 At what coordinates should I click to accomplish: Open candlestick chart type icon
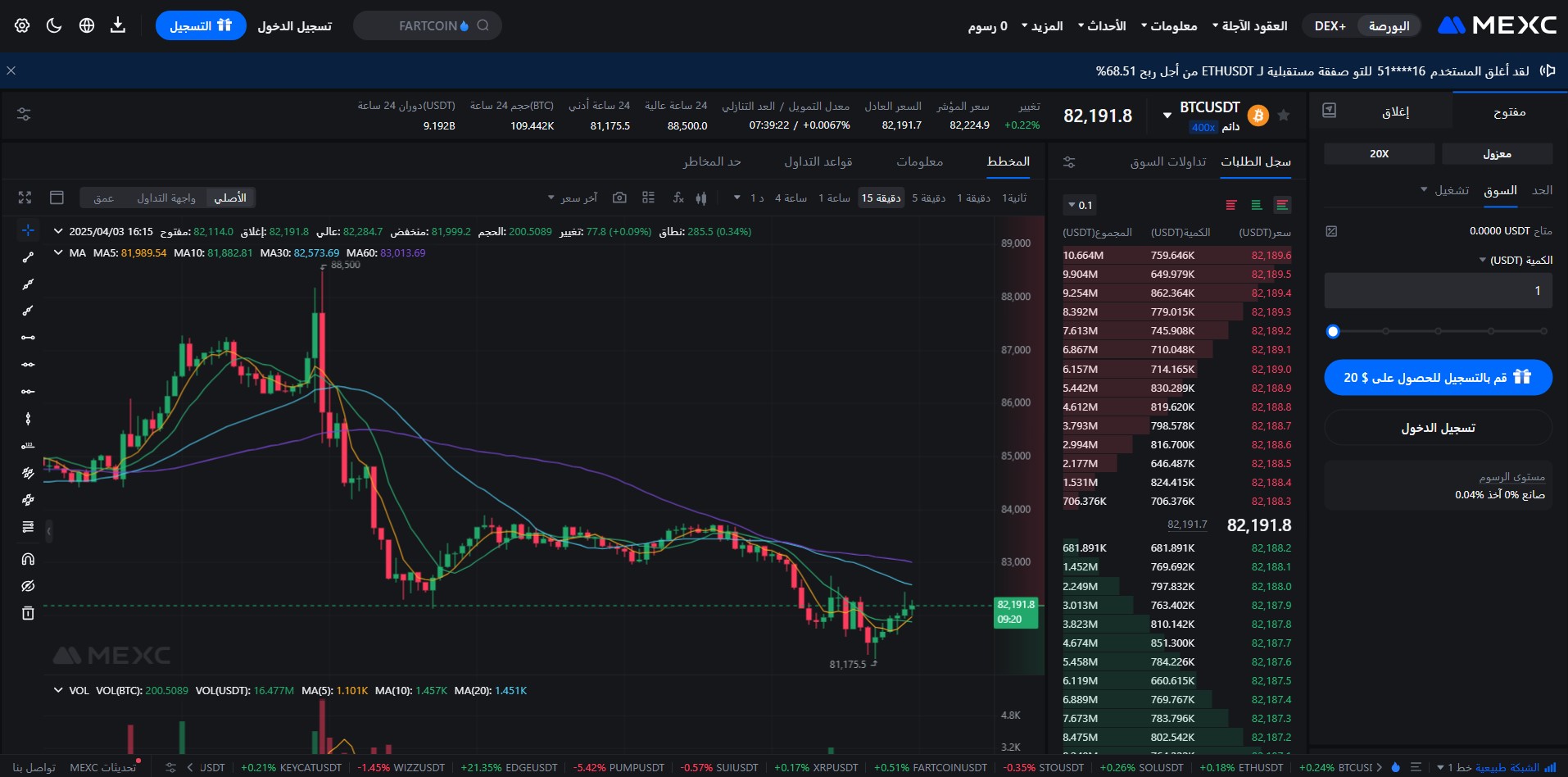[x=701, y=198]
